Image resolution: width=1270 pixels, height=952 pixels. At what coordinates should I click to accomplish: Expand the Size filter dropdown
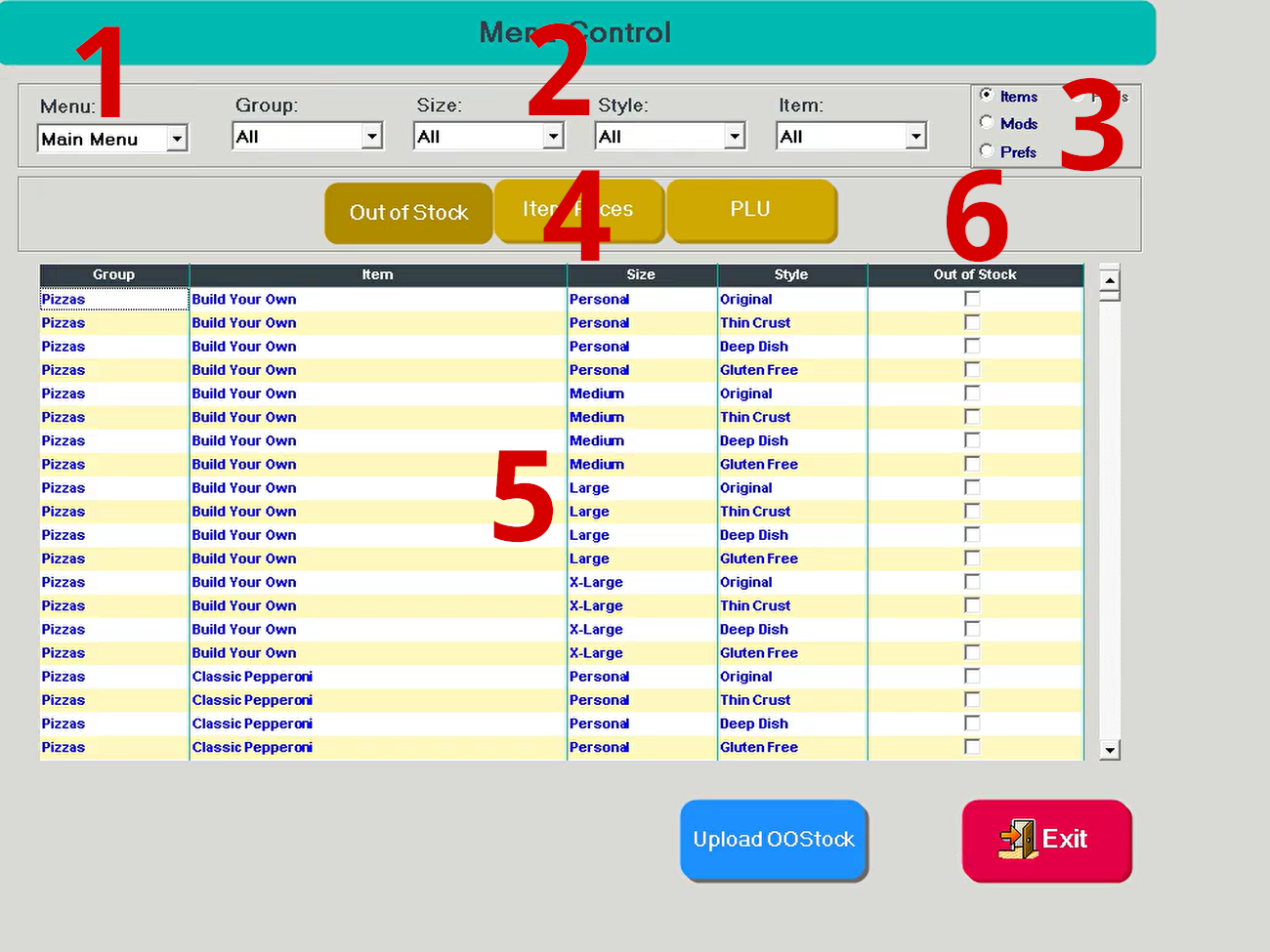[489, 136]
